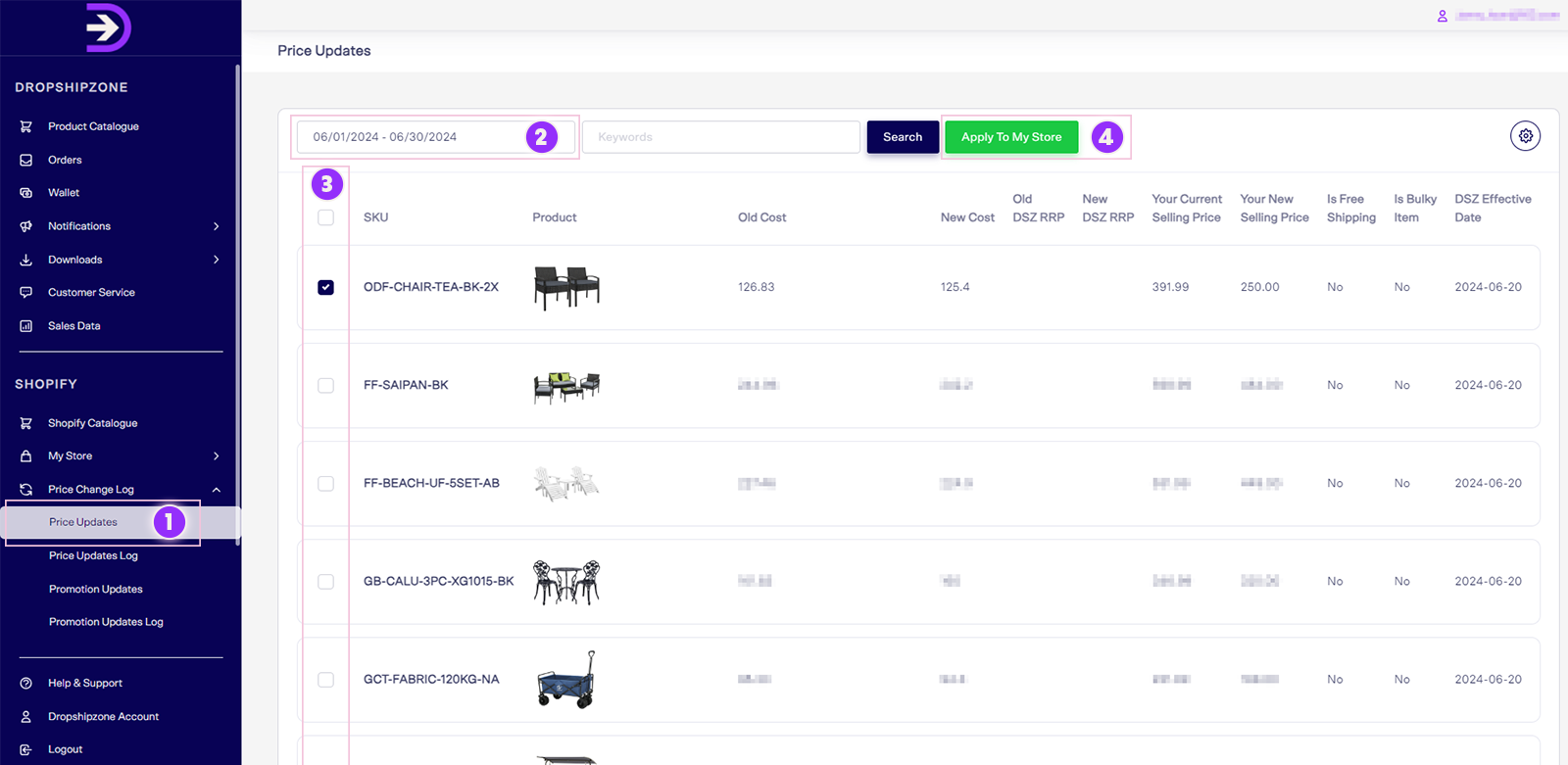Click the Dropshipzone Account person icon

coord(26,717)
